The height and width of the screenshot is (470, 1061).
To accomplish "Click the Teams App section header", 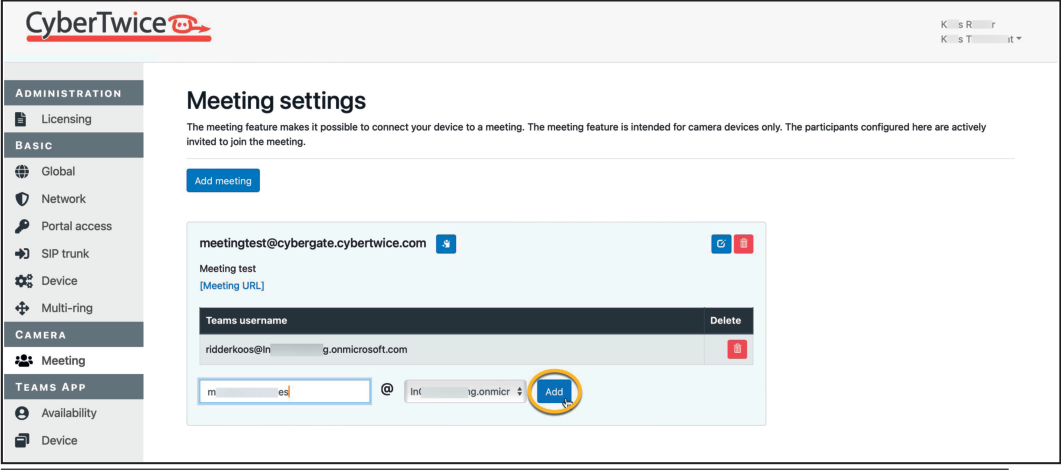I will tap(74, 387).
